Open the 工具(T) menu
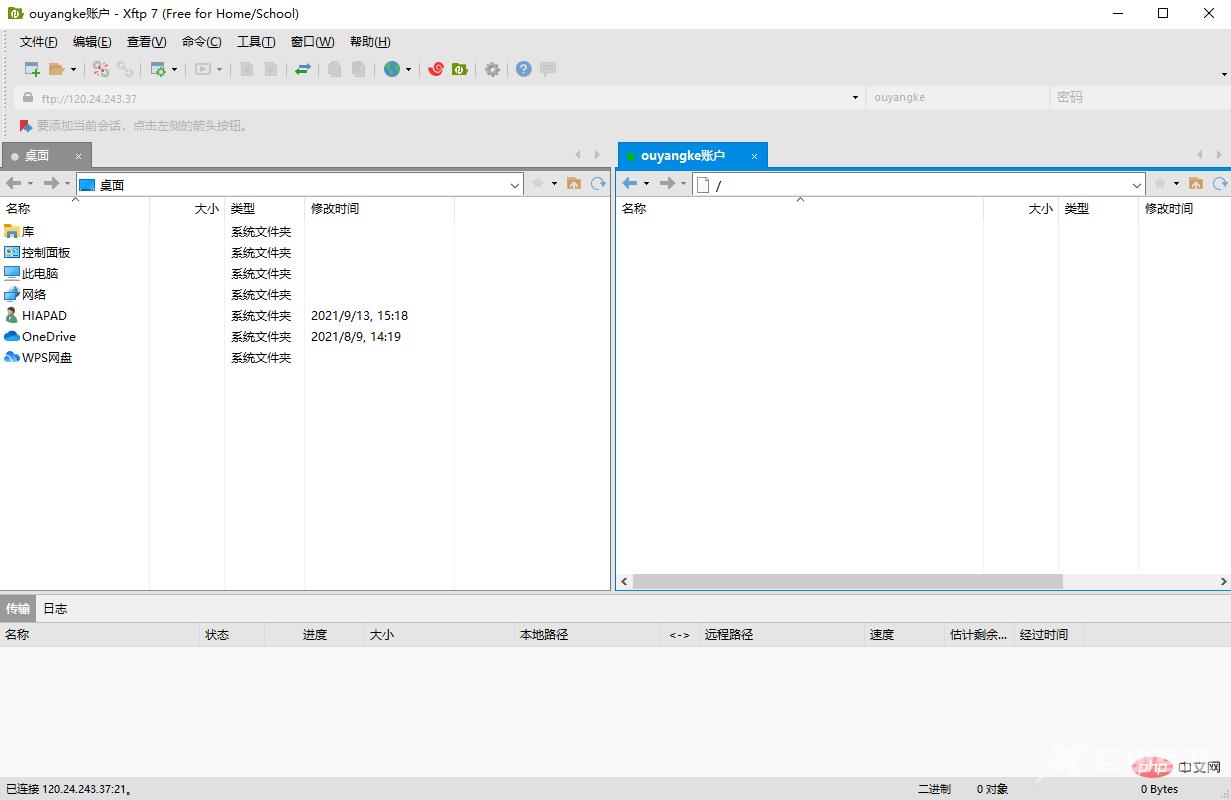Image resolution: width=1231 pixels, height=800 pixels. tap(256, 41)
